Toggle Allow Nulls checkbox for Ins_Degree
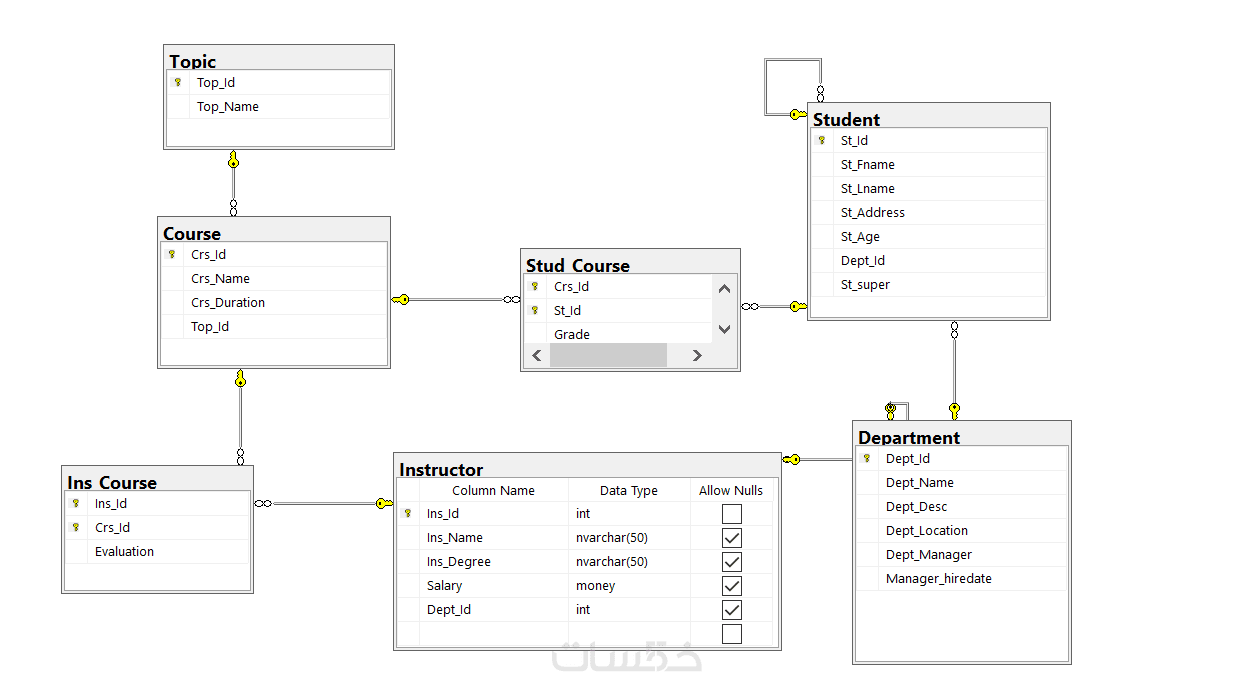This screenshot has height=686, width=1254. [x=732, y=562]
